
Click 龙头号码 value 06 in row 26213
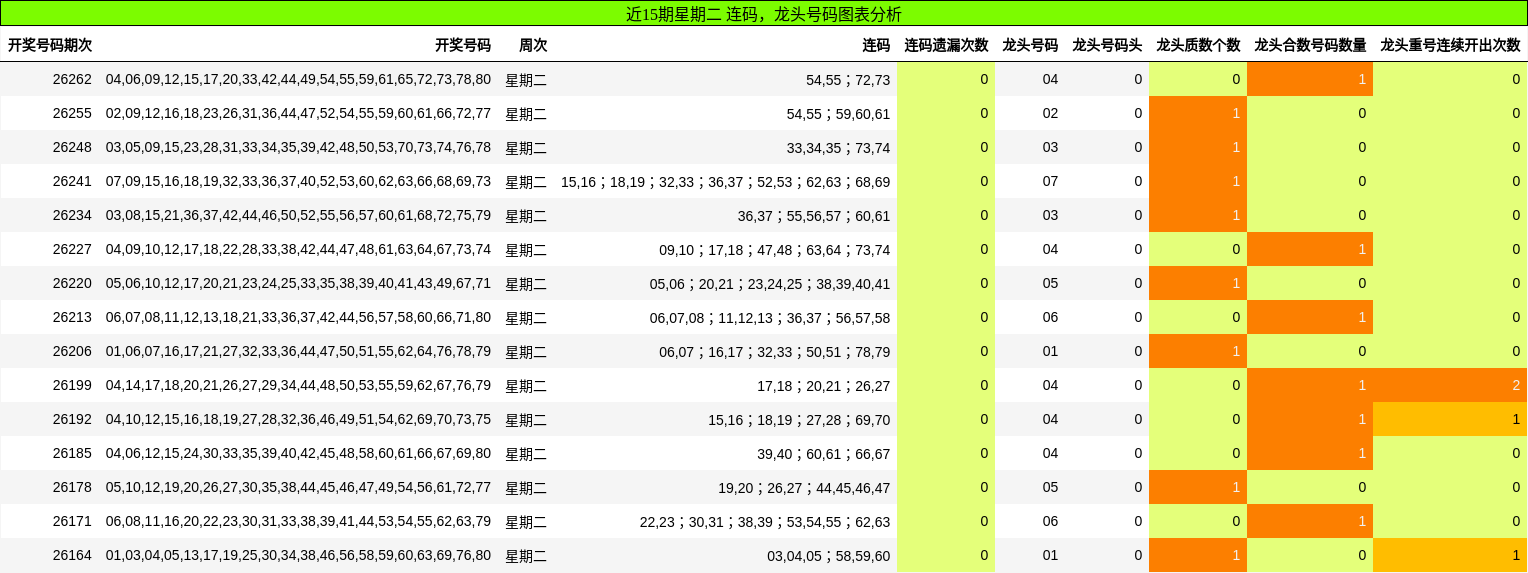pyautogui.click(x=1050, y=317)
